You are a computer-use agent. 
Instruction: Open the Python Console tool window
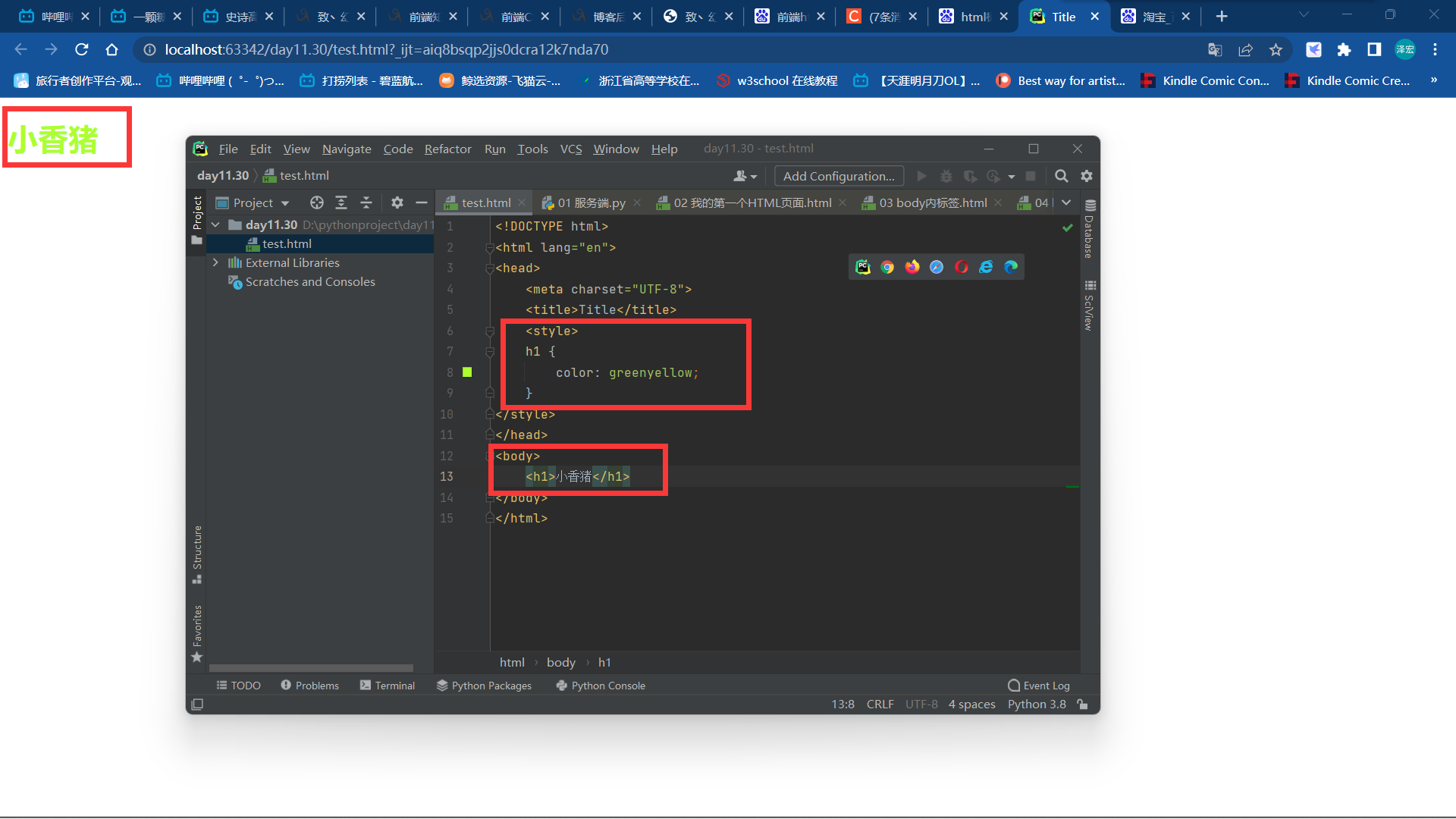coord(600,686)
